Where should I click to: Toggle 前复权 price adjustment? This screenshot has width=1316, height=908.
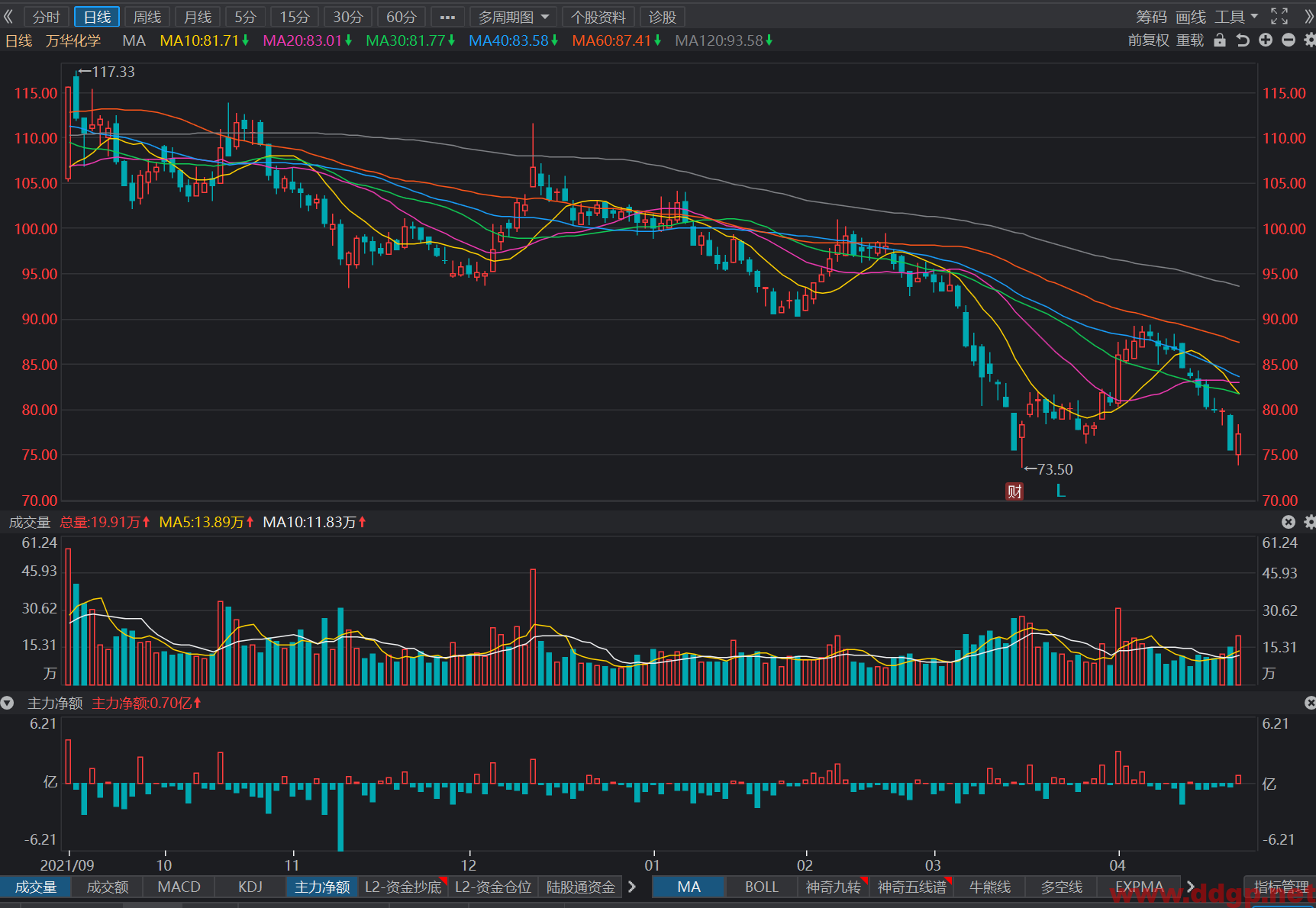tap(1148, 40)
